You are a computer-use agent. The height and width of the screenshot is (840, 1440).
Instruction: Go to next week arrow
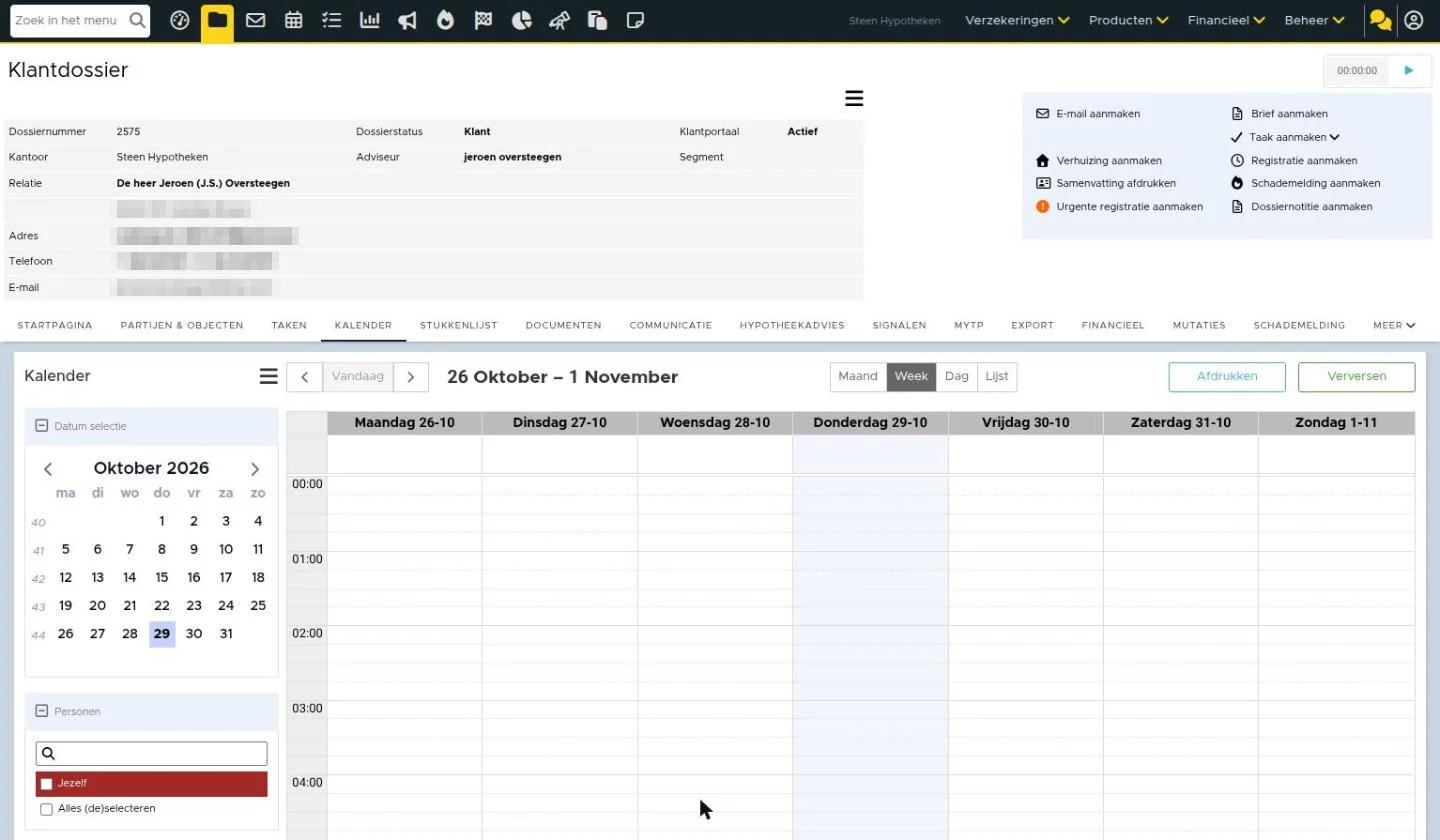pos(411,377)
